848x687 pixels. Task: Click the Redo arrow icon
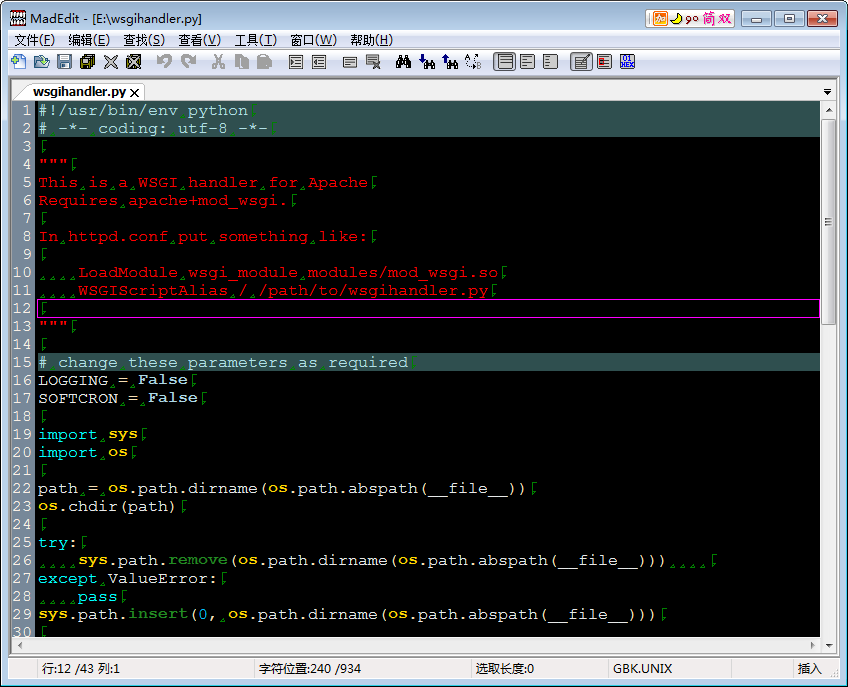[188, 62]
